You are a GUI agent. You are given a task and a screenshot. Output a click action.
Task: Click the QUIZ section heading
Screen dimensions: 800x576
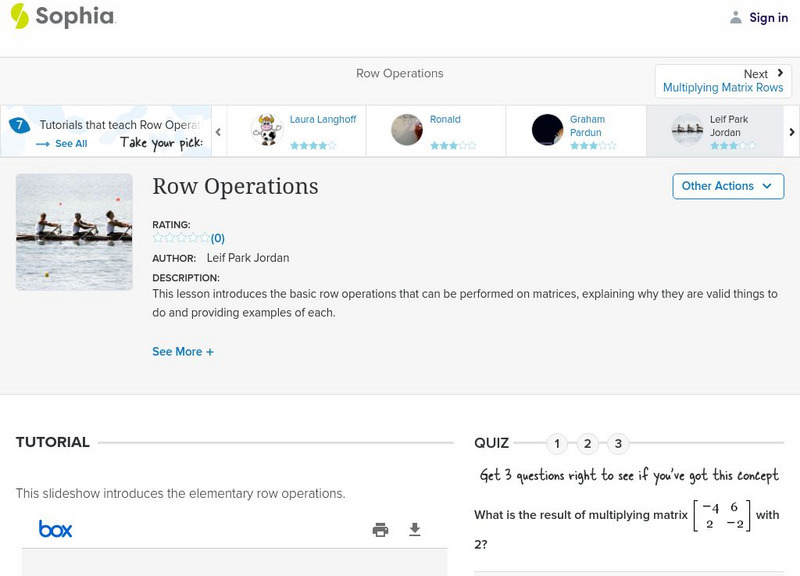[x=491, y=443]
